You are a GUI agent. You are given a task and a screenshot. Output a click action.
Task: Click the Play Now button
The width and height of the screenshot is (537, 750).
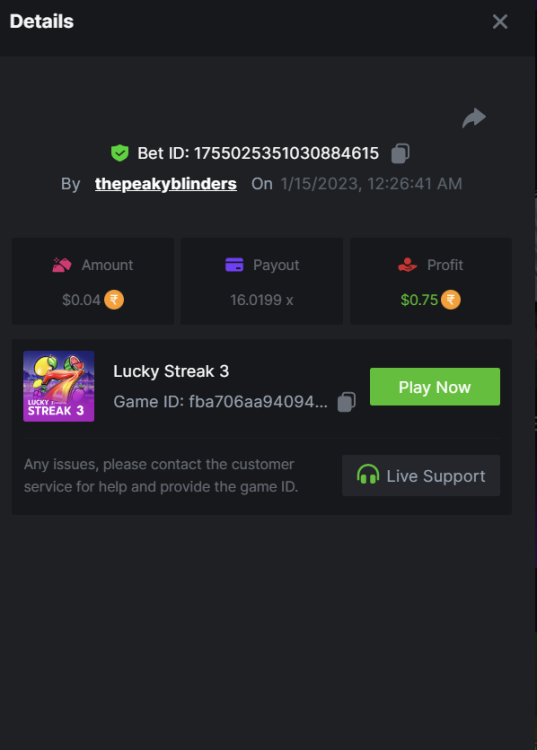pyautogui.click(x=435, y=386)
